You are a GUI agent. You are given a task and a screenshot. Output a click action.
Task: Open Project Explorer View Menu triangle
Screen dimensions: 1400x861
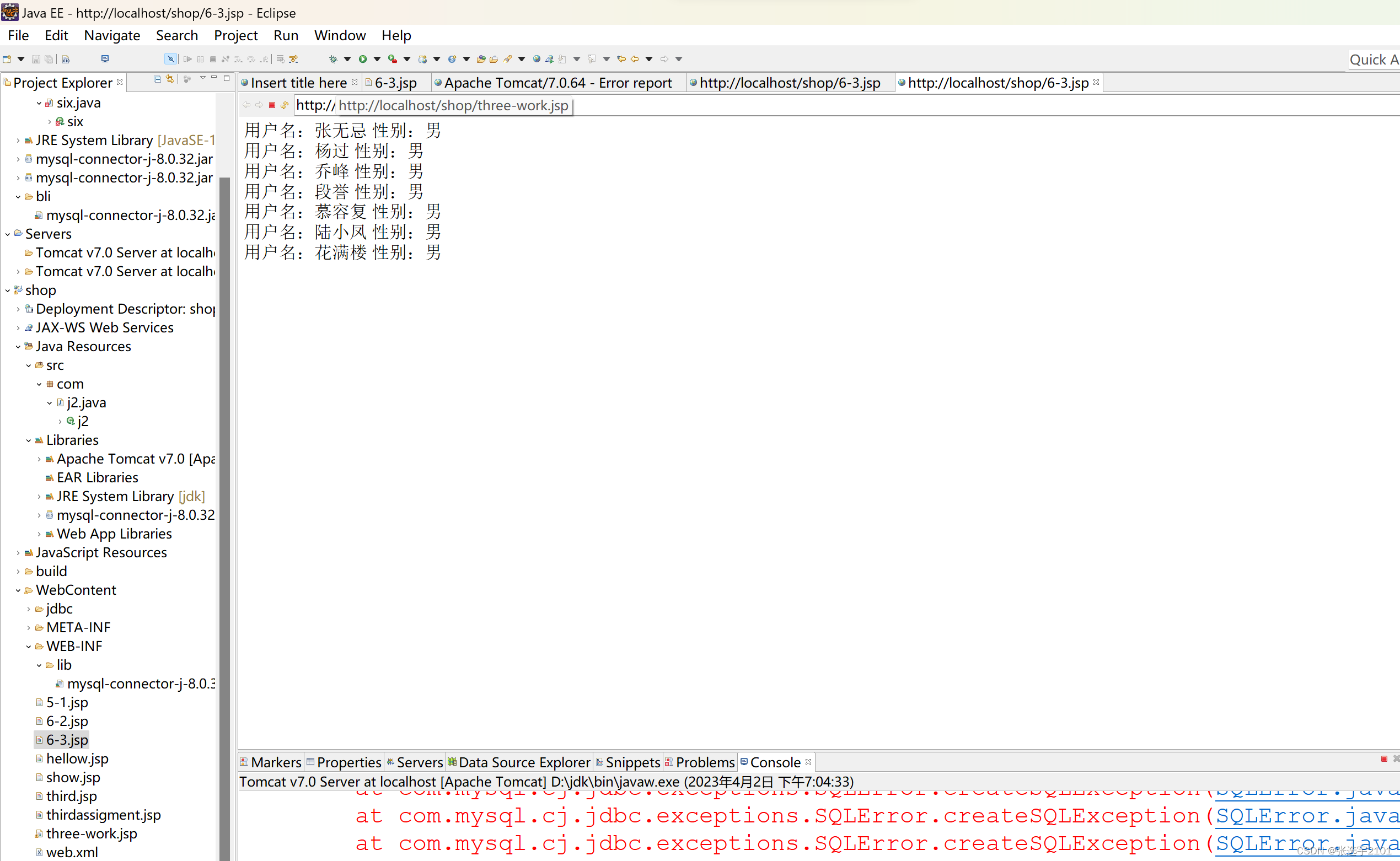(202, 78)
